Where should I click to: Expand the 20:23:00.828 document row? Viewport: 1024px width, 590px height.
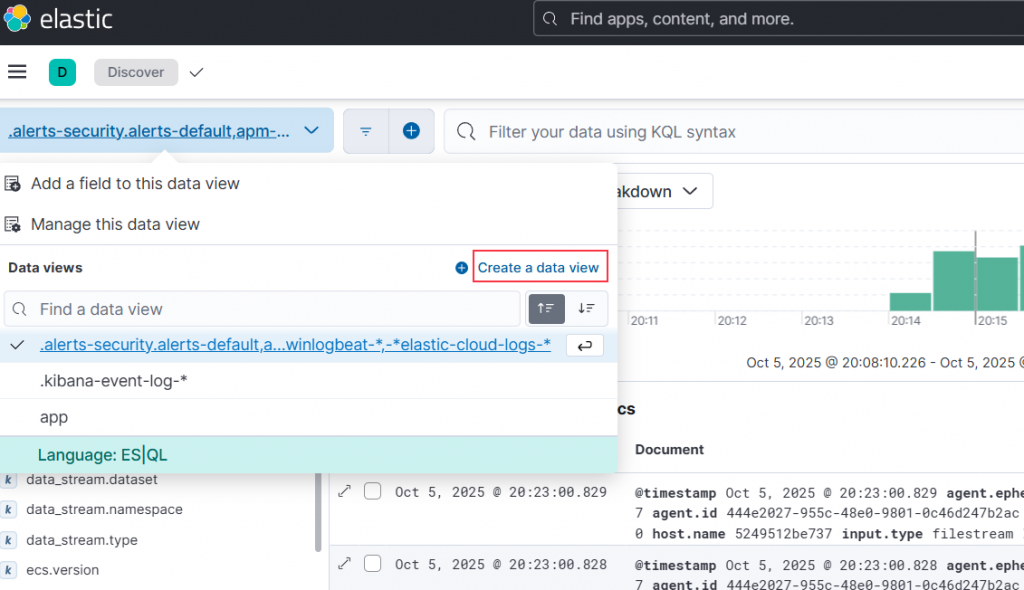[x=345, y=563]
